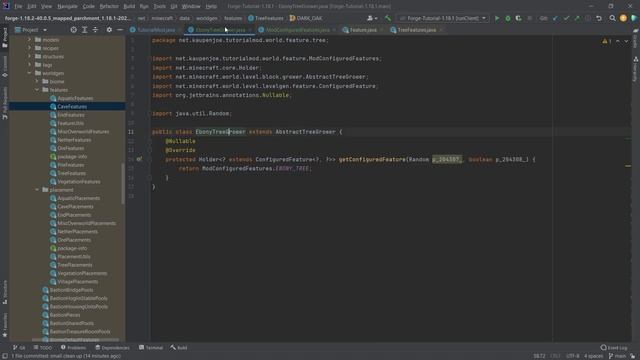Open the user account icon
The image size is (640, 360).
pyautogui.click(x=371, y=18)
